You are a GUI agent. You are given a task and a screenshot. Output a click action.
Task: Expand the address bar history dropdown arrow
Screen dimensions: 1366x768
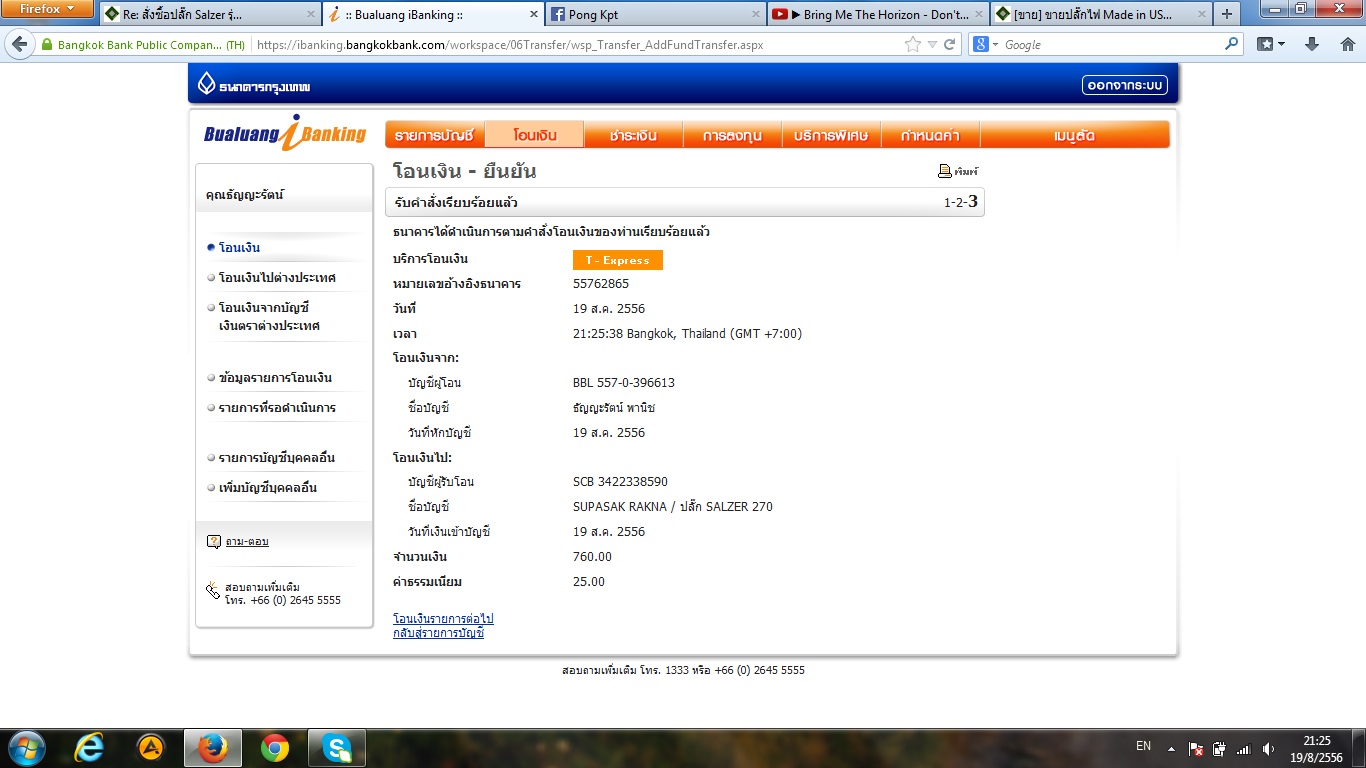[931, 45]
